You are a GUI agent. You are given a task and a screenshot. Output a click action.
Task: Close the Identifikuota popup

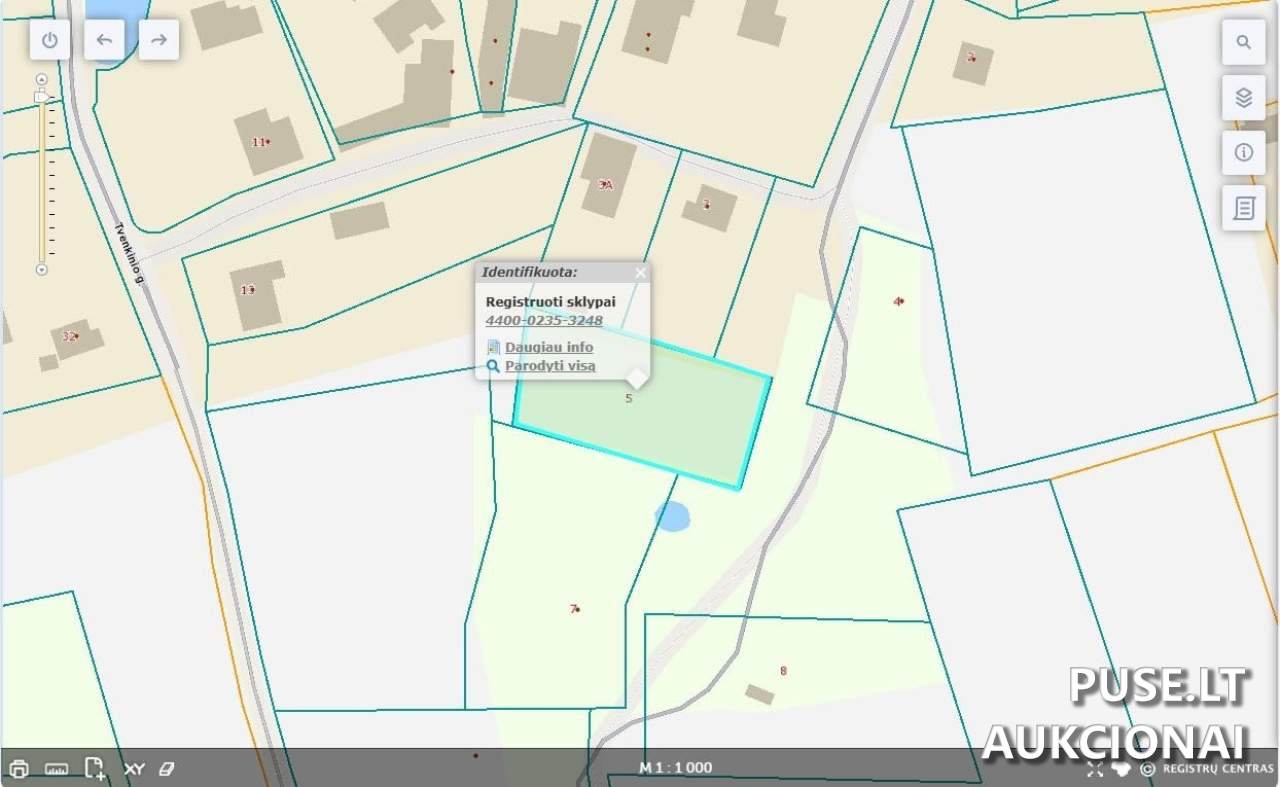tap(640, 272)
